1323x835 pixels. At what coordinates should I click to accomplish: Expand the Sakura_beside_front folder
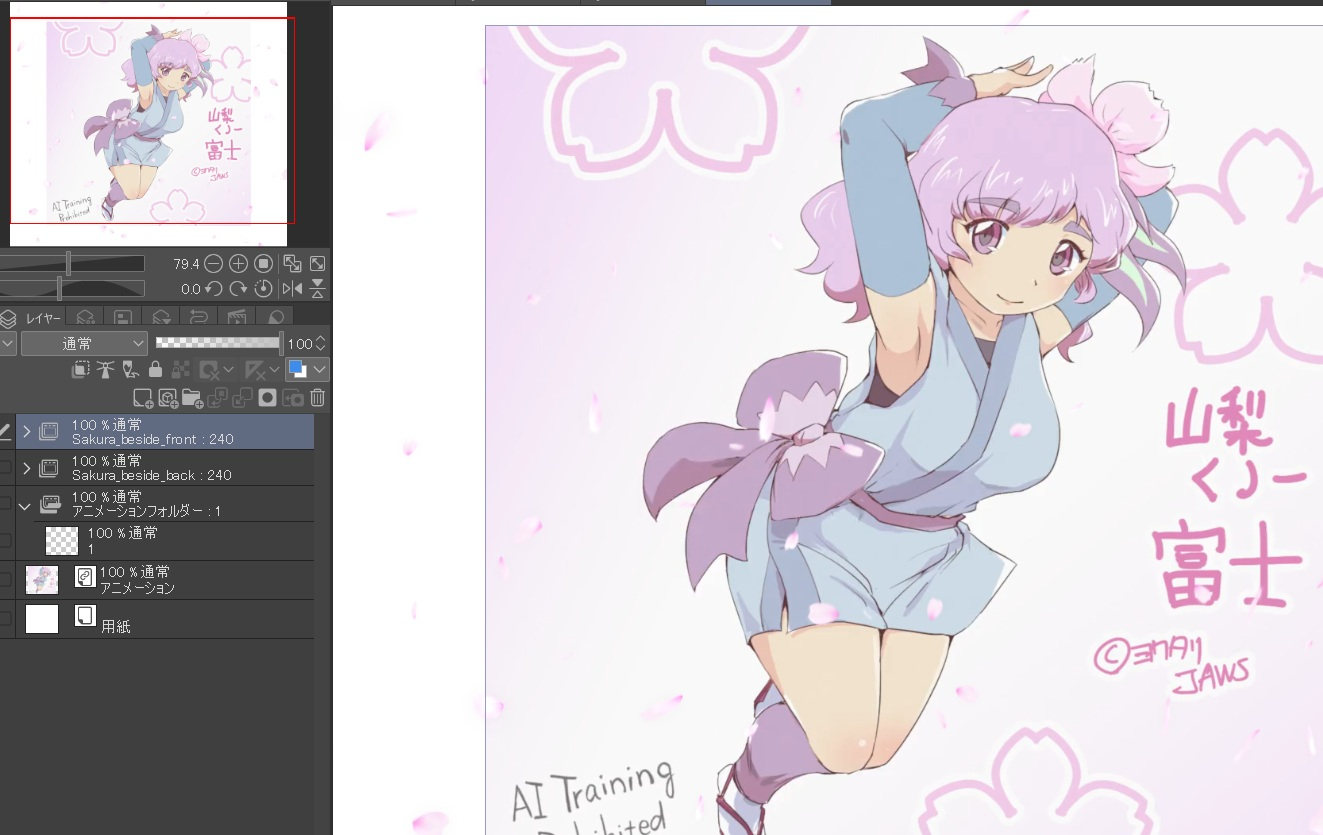(x=27, y=432)
